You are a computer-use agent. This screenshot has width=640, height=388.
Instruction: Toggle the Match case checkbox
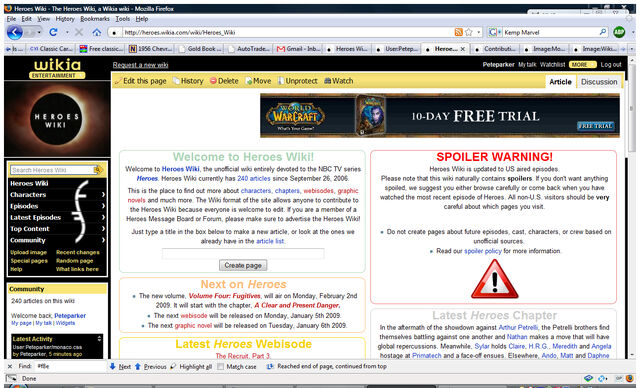[x=220, y=367]
